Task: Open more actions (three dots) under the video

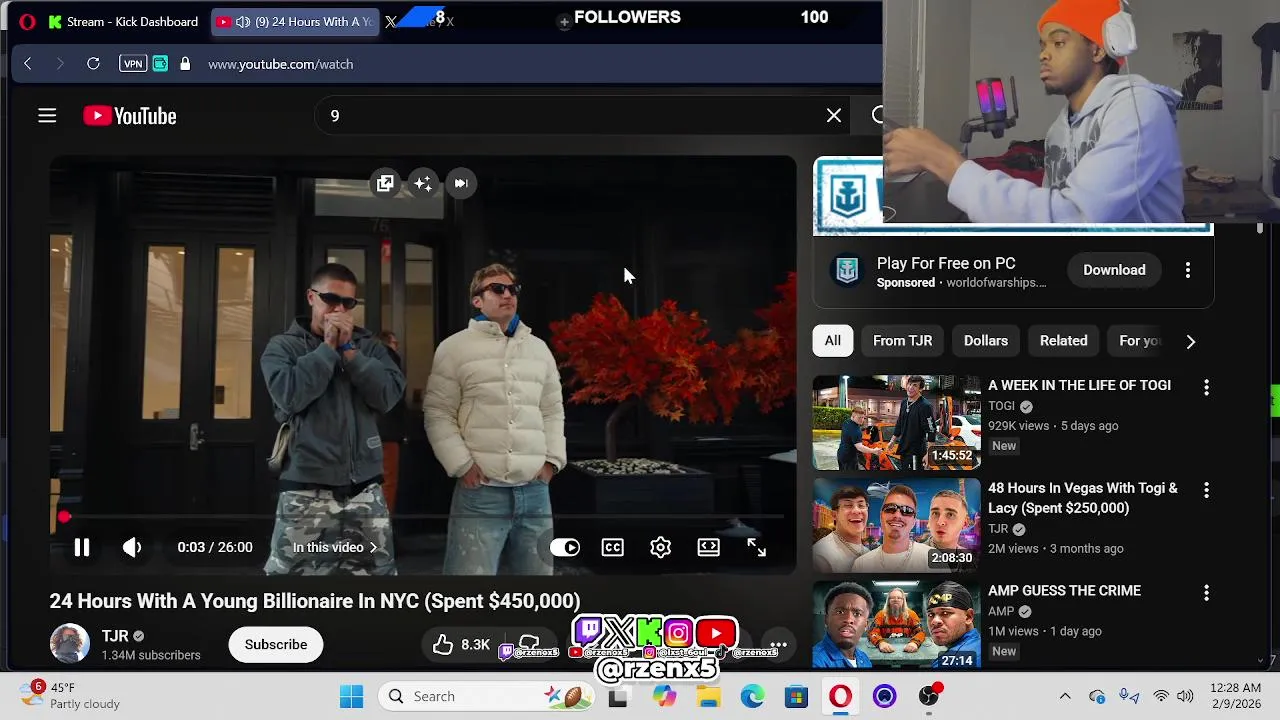Action: pos(778,645)
